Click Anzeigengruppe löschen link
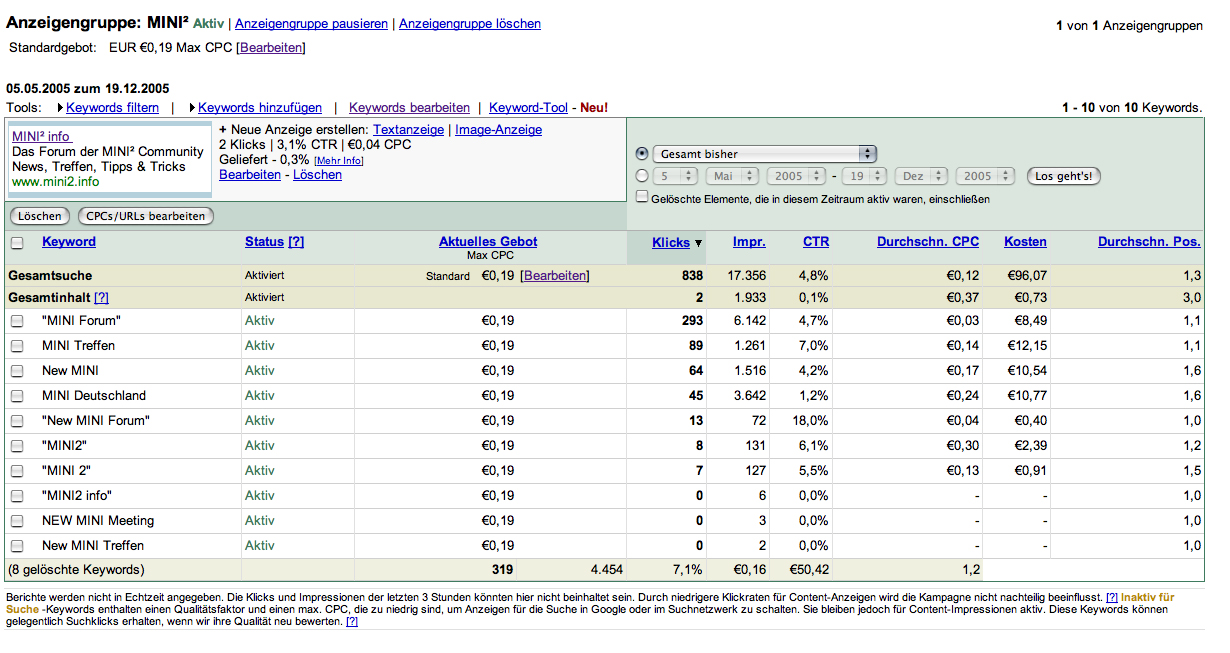The width and height of the screenshot is (1230, 653). pos(470,24)
